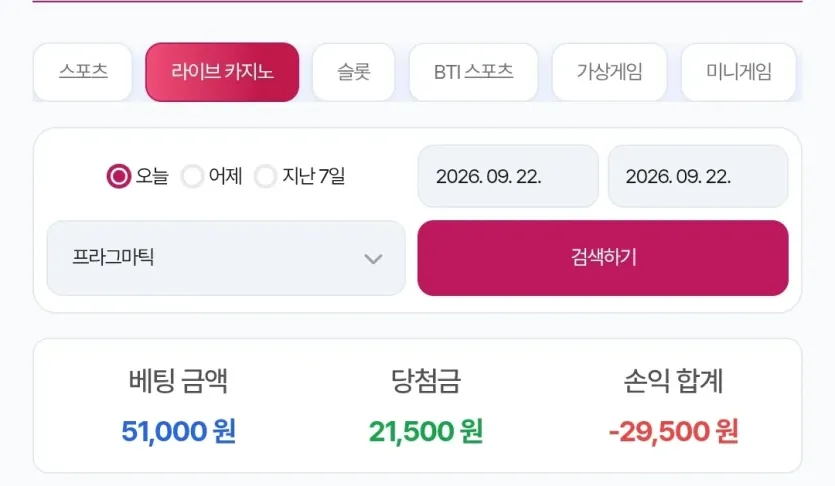Click the dropdown chevron arrow icon

(373, 259)
